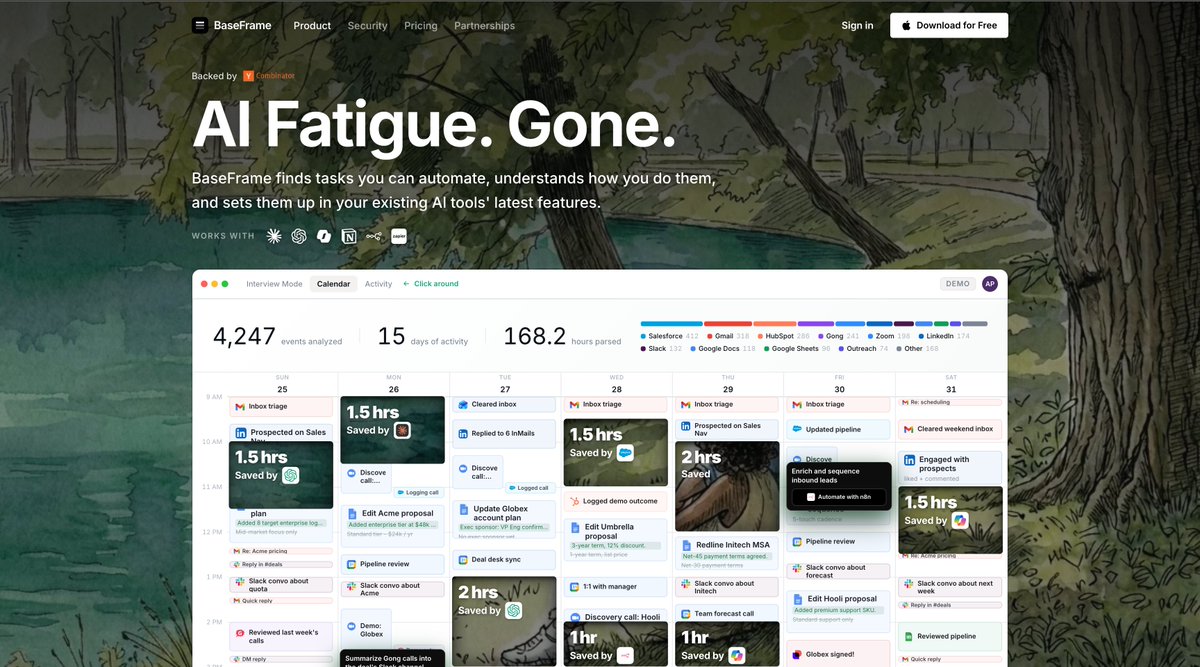The height and width of the screenshot is (667, 1200).
Task: Click the Claude icon on Monday's 1.5 hrs card
Action: [402, 430]
